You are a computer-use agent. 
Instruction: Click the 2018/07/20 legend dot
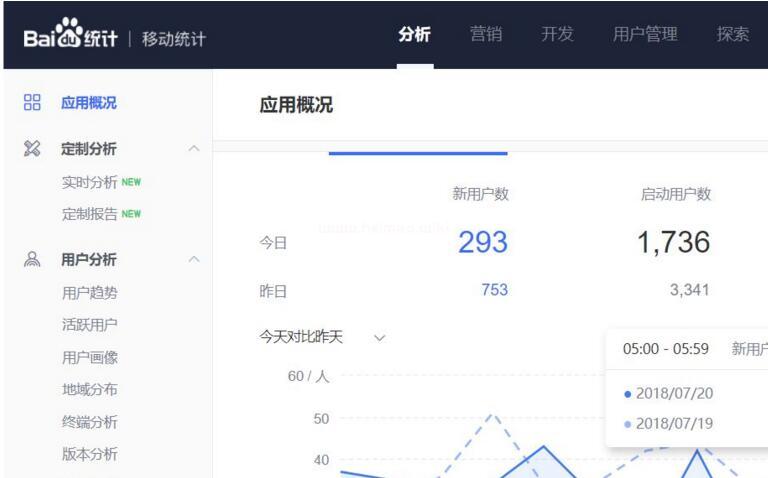[627, 394]
